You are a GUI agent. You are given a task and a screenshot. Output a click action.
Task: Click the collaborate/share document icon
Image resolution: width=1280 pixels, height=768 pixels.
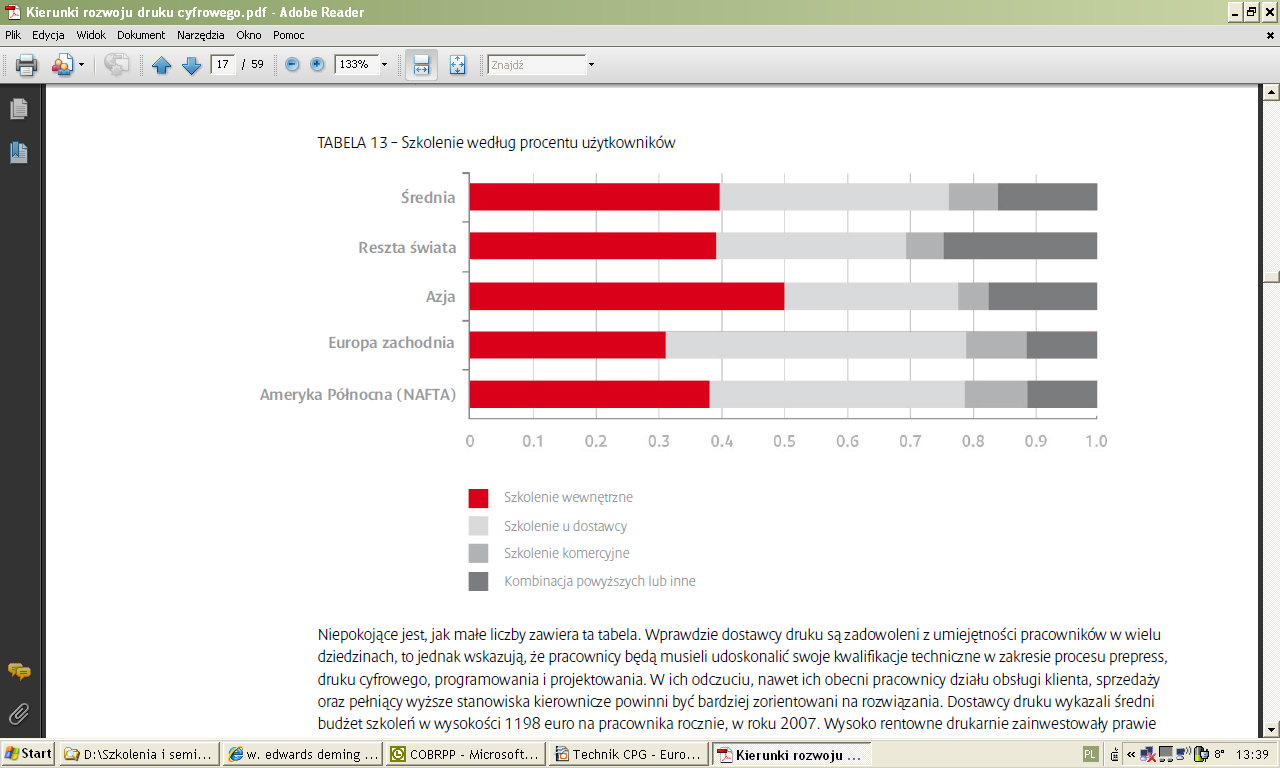tap(62, 65)
